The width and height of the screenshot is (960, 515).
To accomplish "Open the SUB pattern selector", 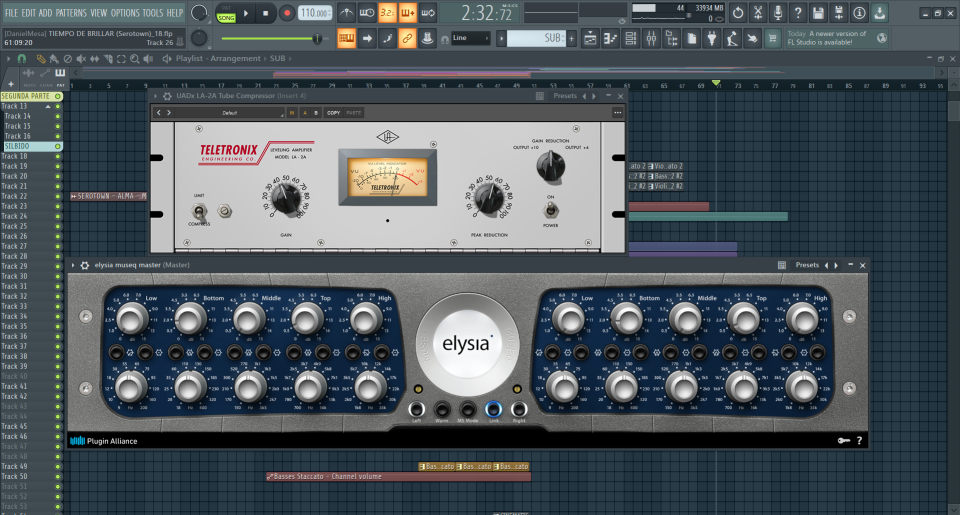I will [536, 38].
